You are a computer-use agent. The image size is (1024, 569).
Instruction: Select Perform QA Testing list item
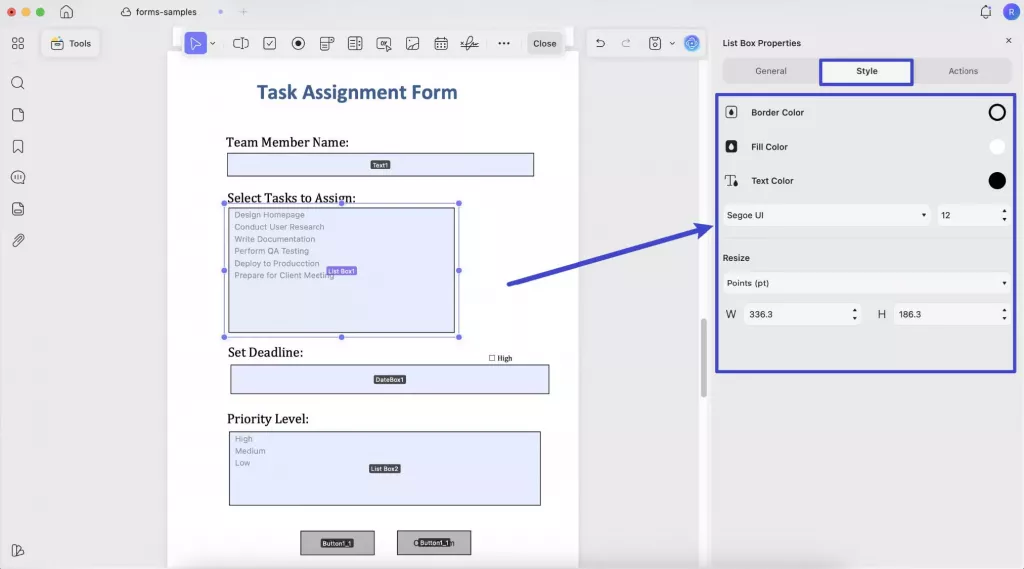click(271, 251)
